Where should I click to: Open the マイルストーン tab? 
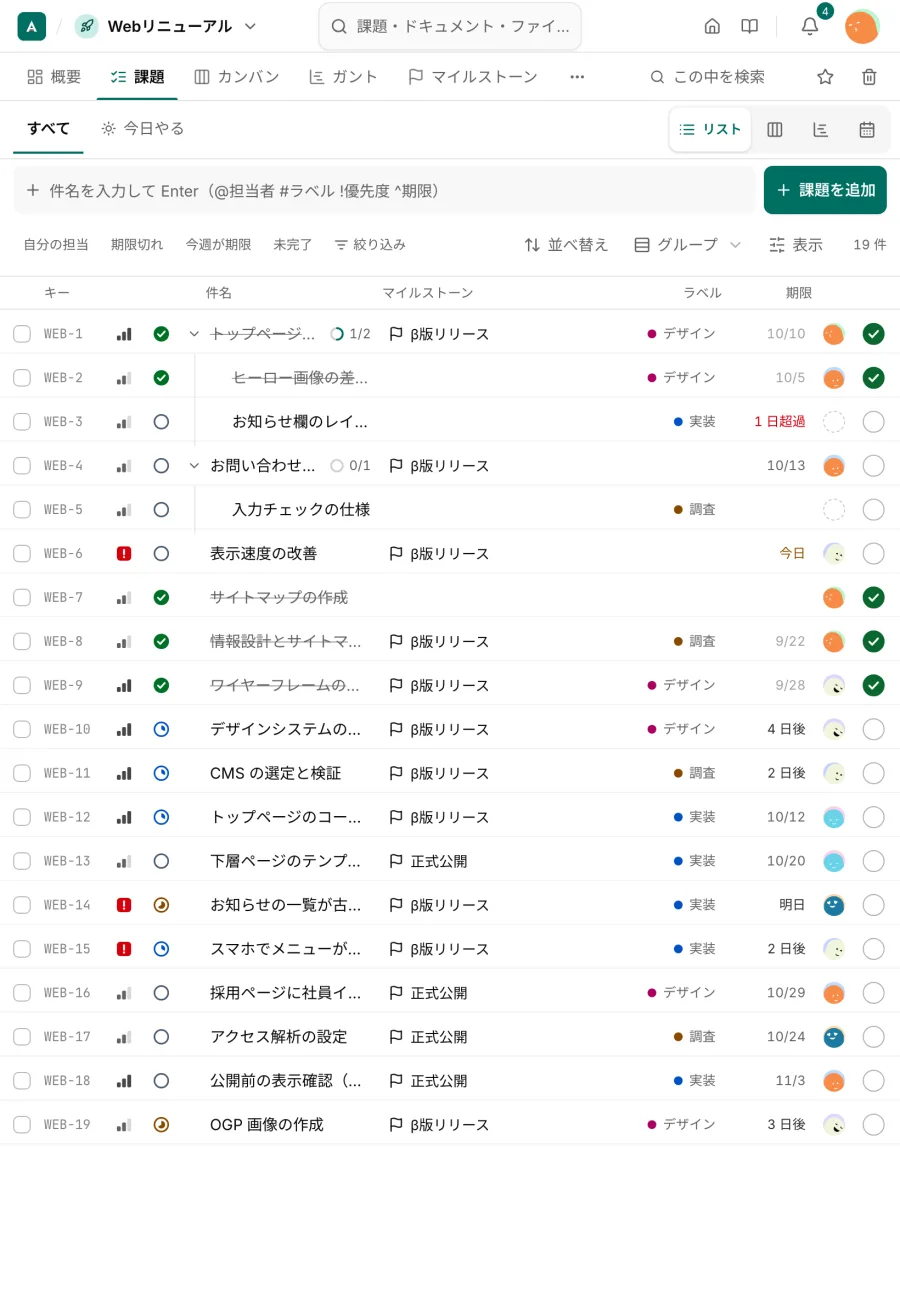[473, 76]
